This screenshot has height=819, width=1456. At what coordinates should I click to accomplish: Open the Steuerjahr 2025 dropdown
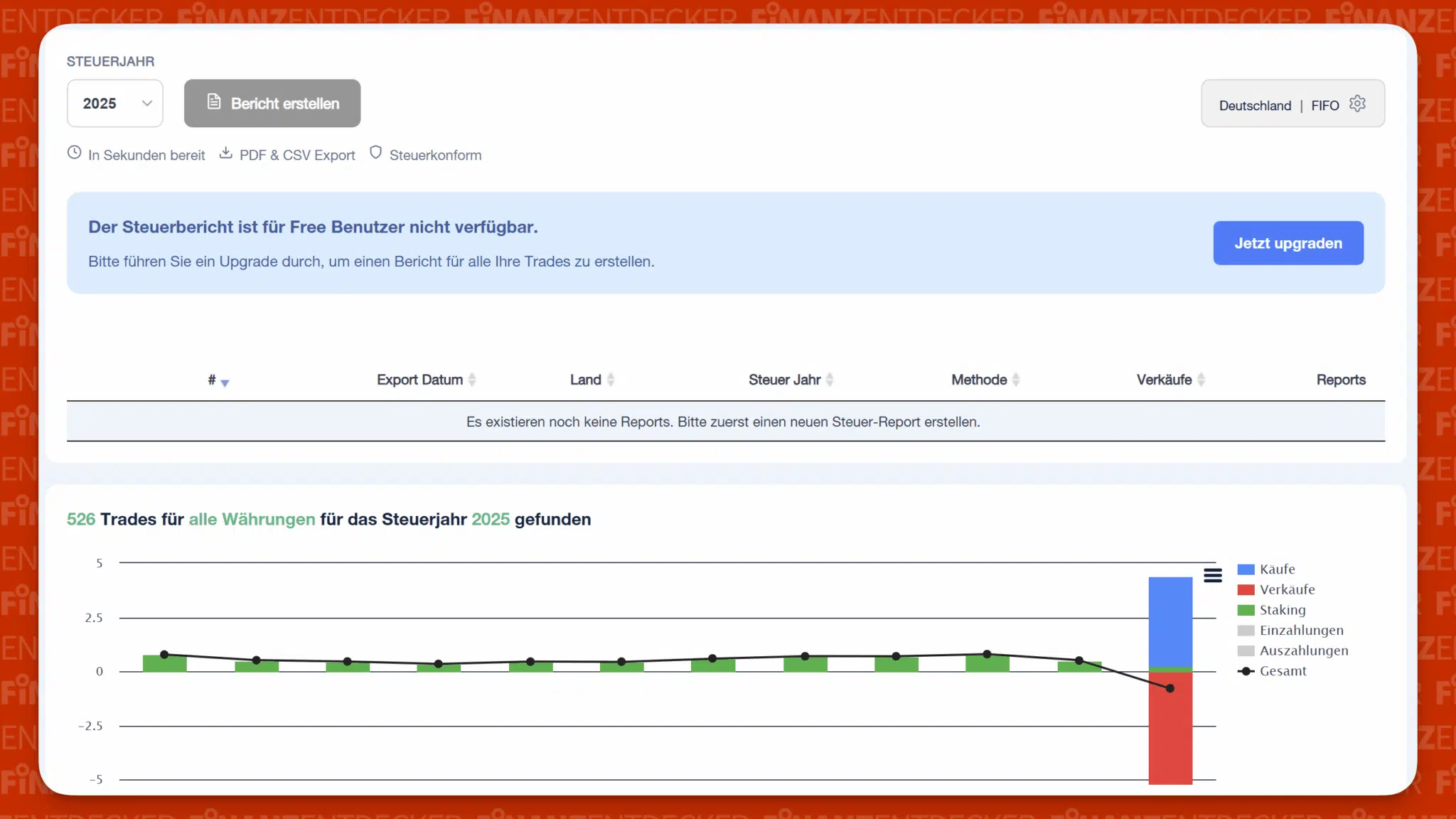tap(114, 103)
